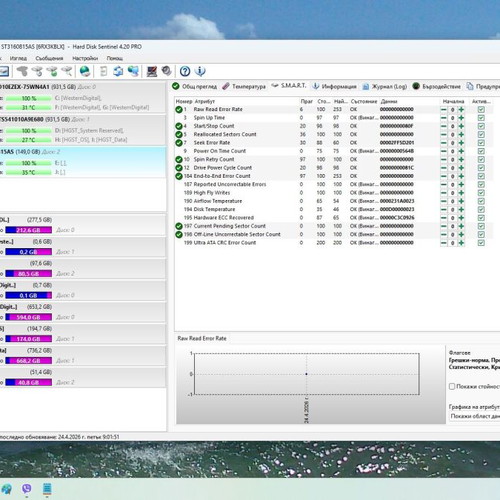
Task: Click the disk icon with green check in toolbar
Action: pyautogui.click(x=52, y=71)
